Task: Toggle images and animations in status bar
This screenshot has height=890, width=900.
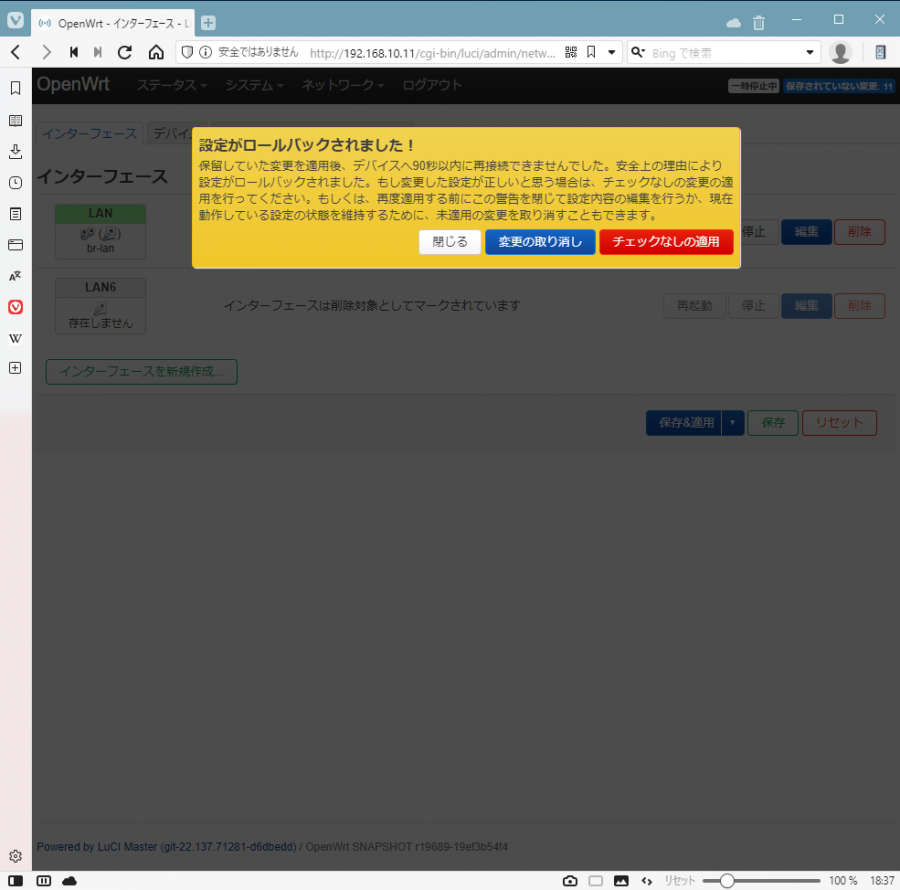Action: point(621,881)
